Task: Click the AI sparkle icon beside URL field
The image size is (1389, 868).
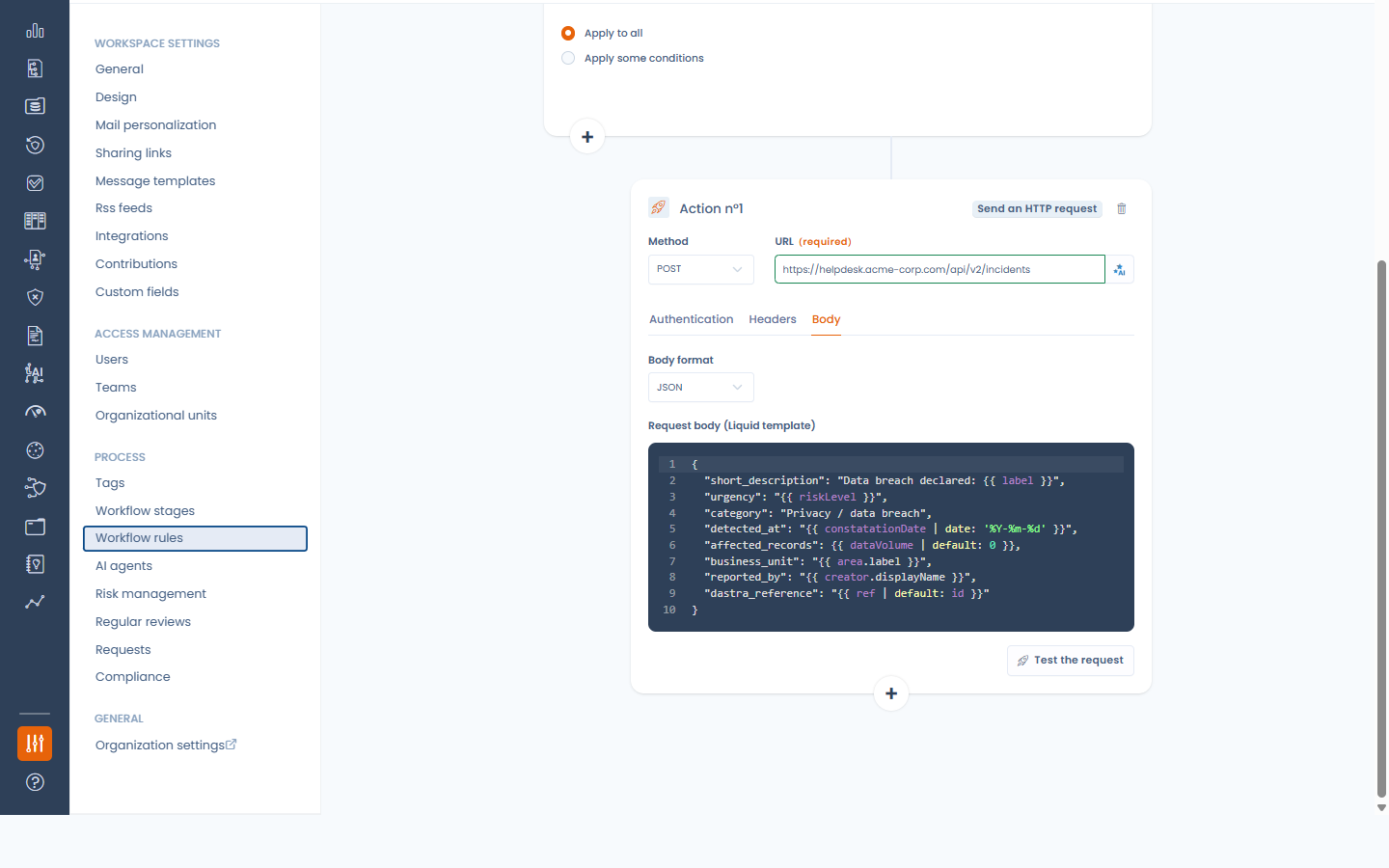Action: click(x=1119, y=269)
